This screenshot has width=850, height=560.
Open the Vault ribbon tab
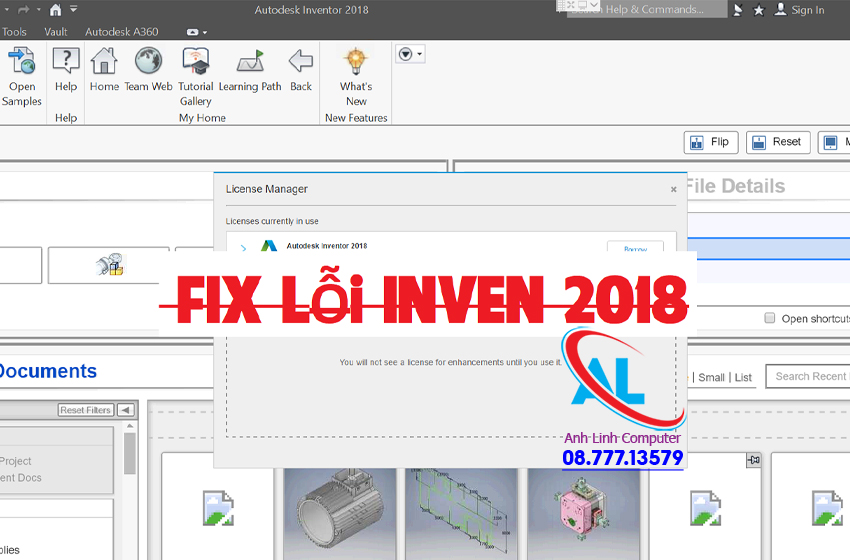(56, 32)
